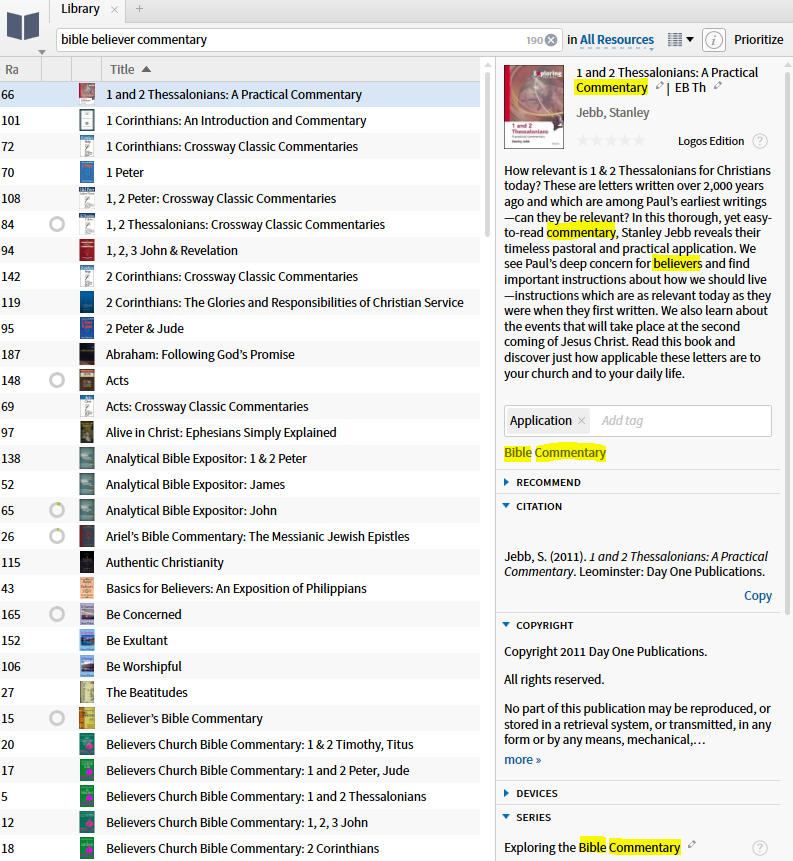The height and width of the screenshot is (861, 793).
Task: Open the Exploring the Bible Commentary series
Action: tap(592, 848)
